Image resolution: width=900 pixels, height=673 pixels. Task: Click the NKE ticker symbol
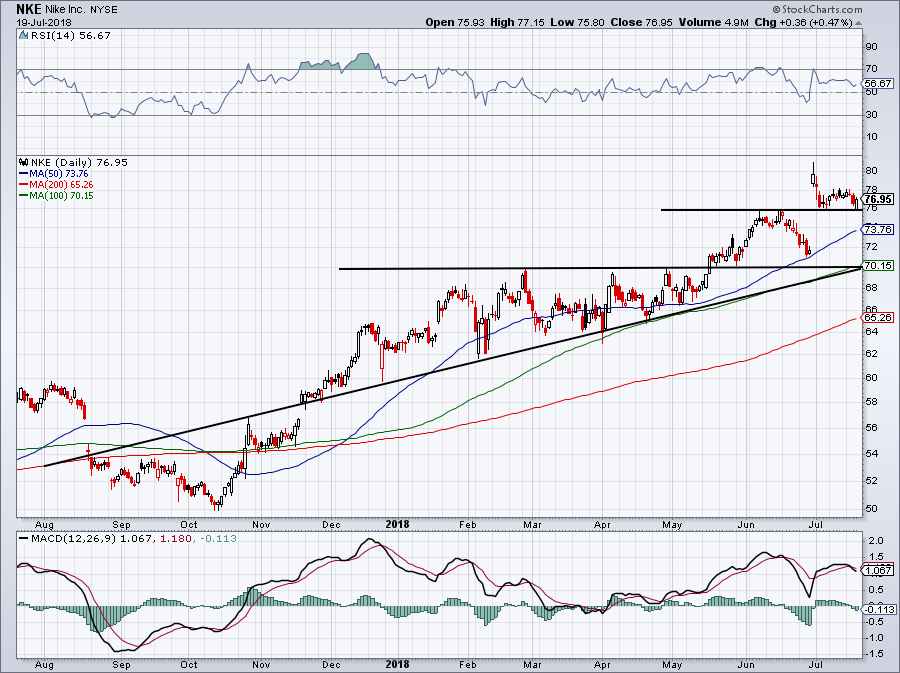(x=28, y=10)
